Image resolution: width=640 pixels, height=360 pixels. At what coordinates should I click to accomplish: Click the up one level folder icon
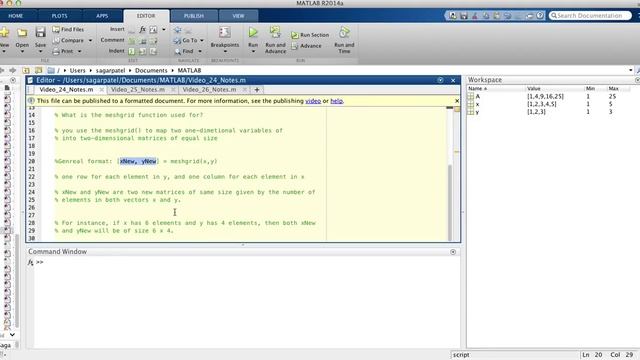click(x=26, y=70)
